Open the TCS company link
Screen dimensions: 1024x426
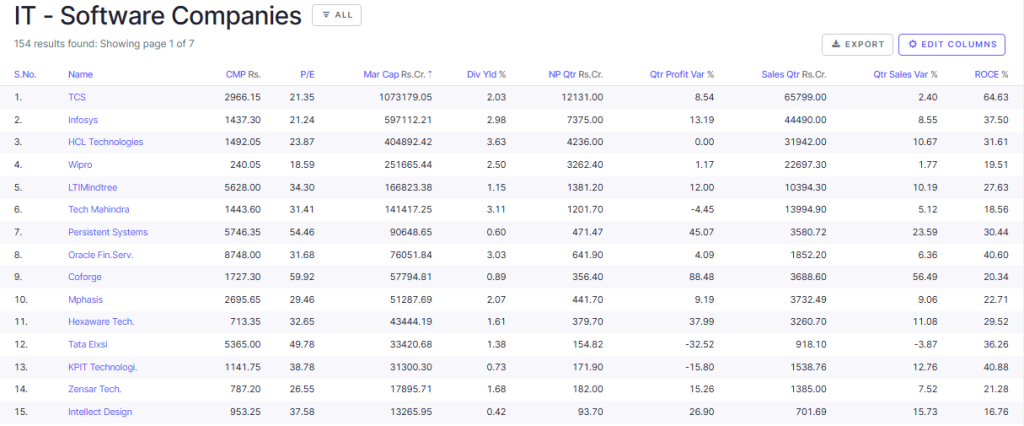click(77, 97)
